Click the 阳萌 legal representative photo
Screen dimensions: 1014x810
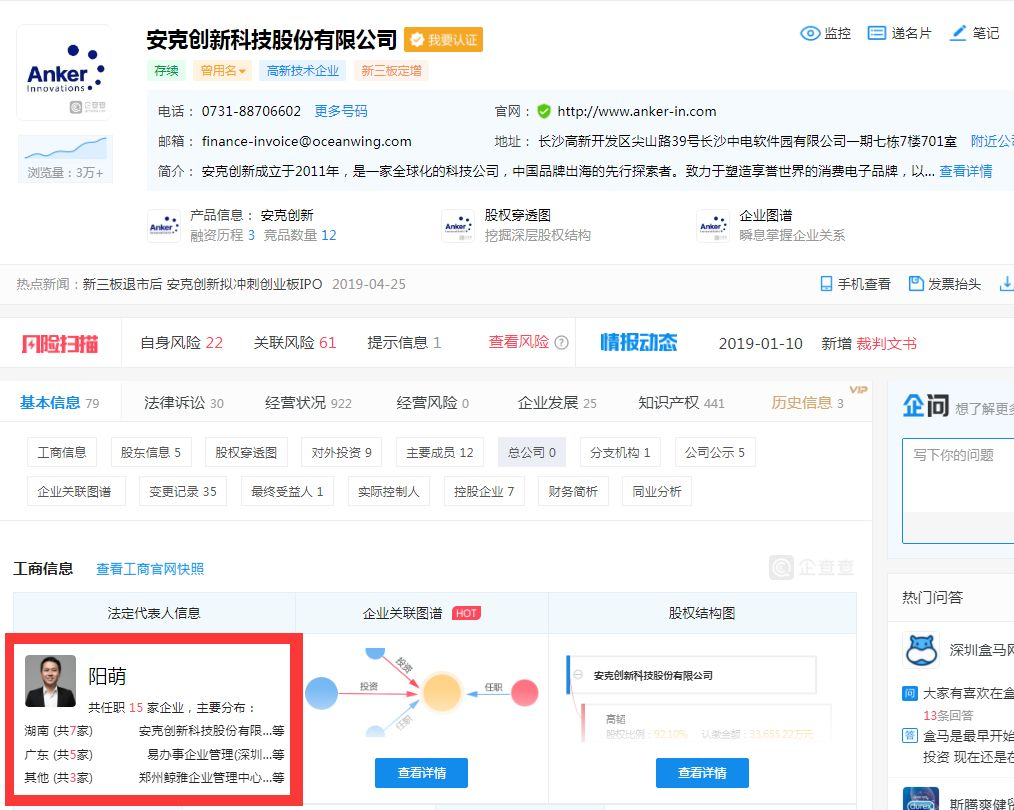tap(50, 681)
